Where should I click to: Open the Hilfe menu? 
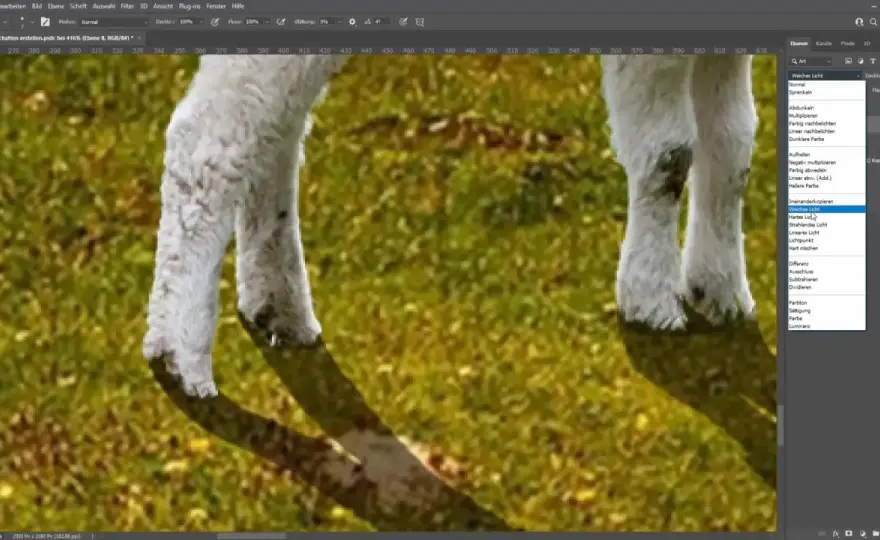[x=238, y=6]
